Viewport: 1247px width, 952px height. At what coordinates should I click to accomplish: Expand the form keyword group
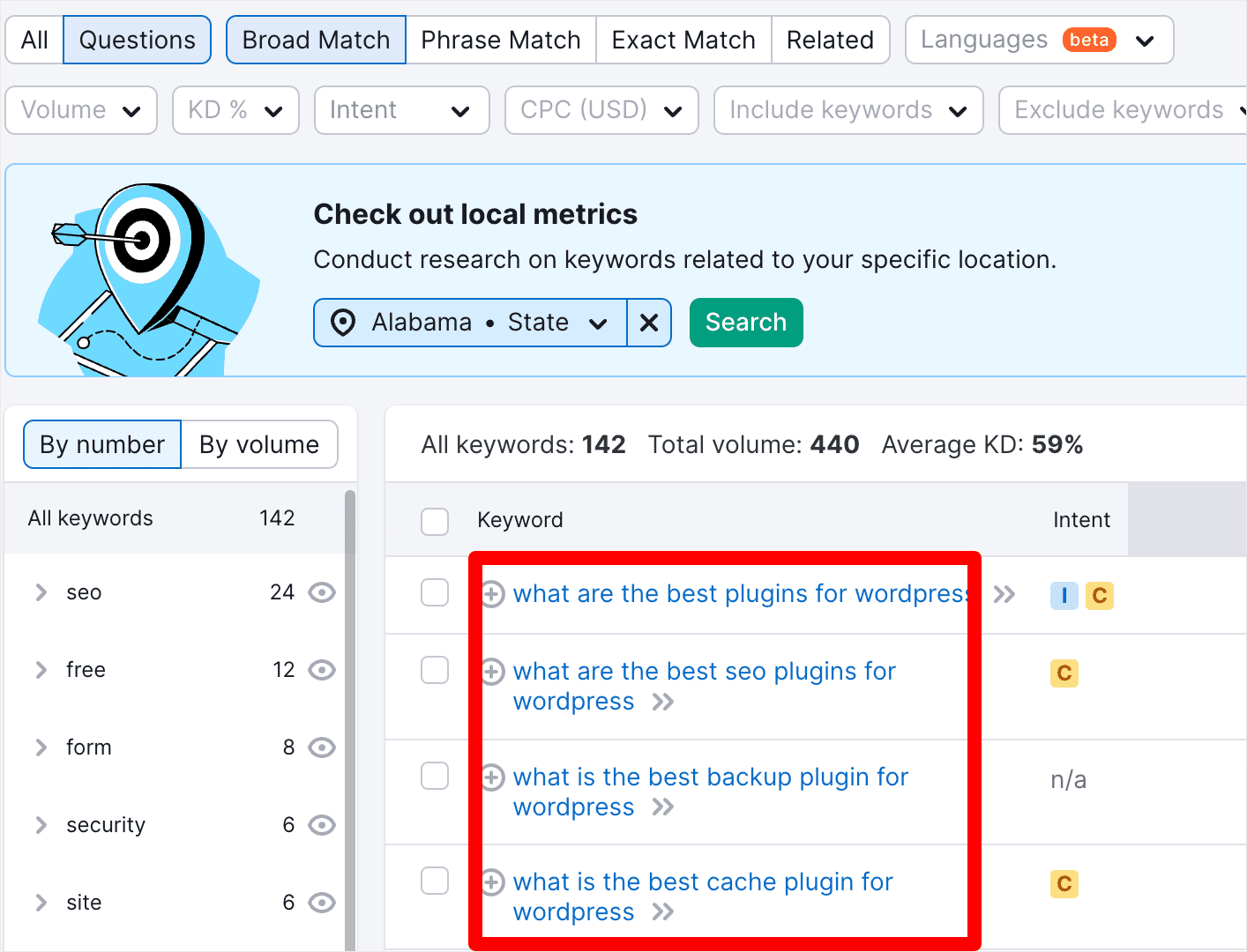coord(41,747)
